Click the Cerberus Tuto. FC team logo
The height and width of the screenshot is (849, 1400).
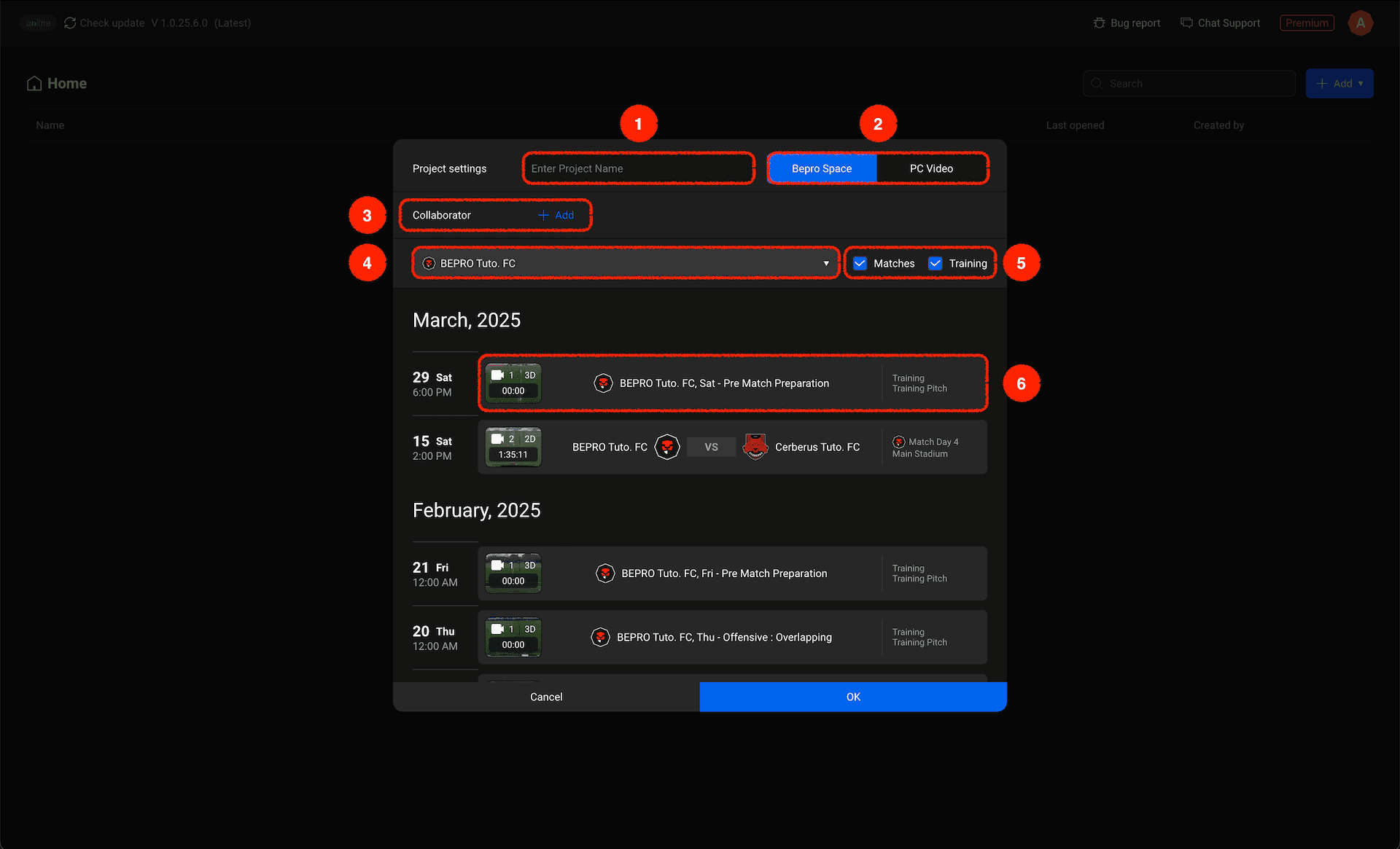pos(755,447)
